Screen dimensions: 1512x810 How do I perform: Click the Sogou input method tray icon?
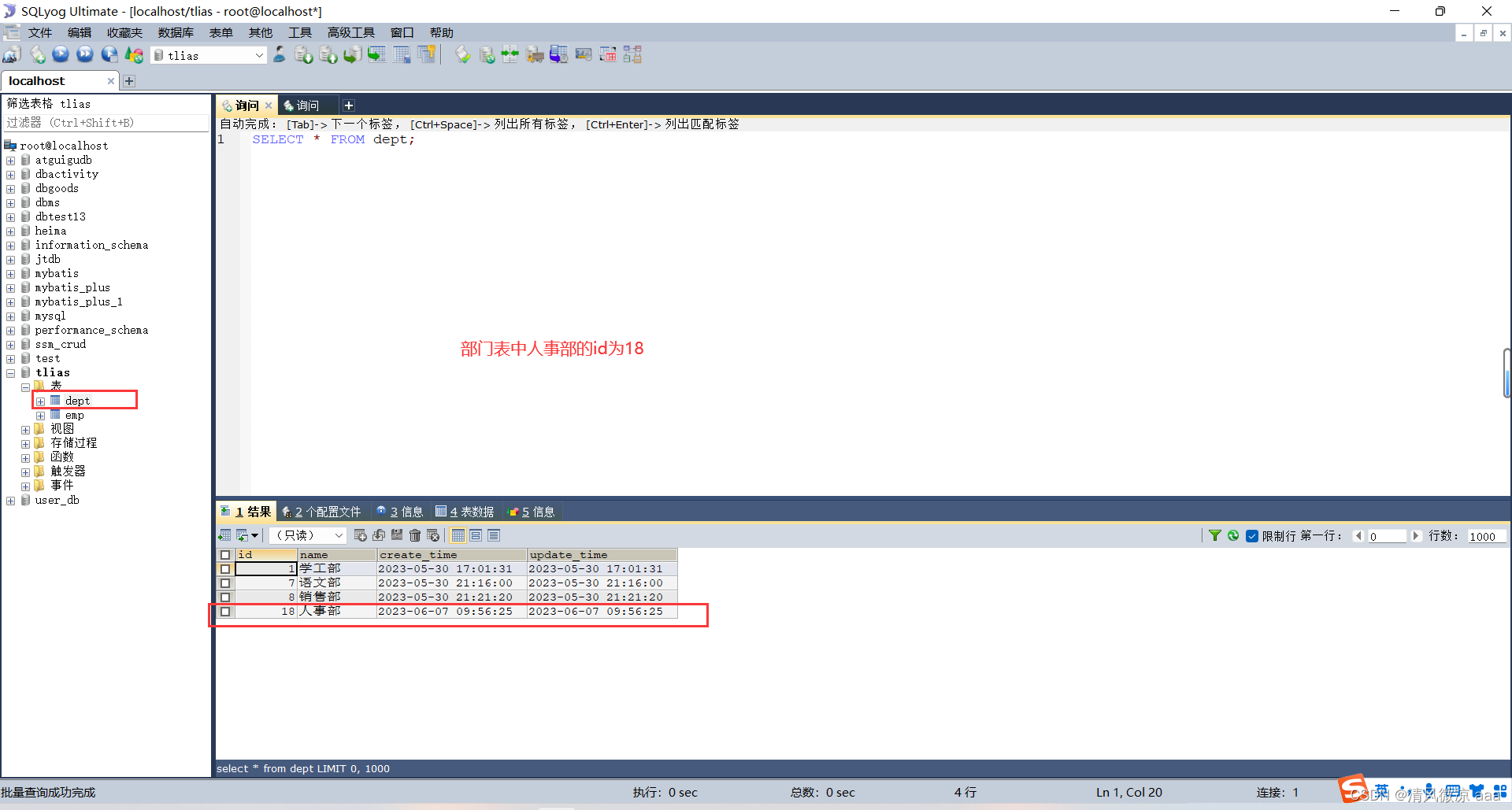pyautogui.click(x=1353, y=788)
